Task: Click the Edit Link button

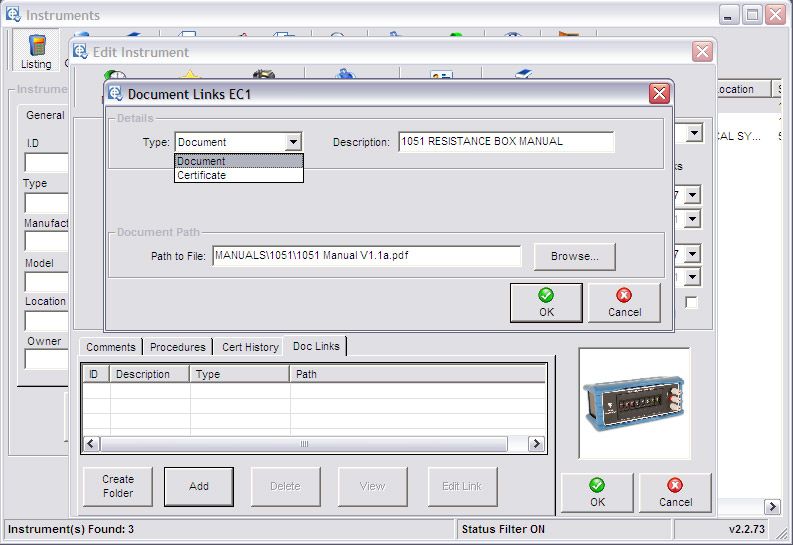Action: (462, 486)
